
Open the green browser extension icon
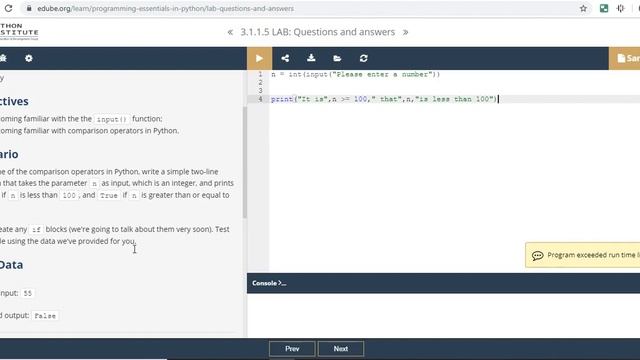(x=604, y=9)
